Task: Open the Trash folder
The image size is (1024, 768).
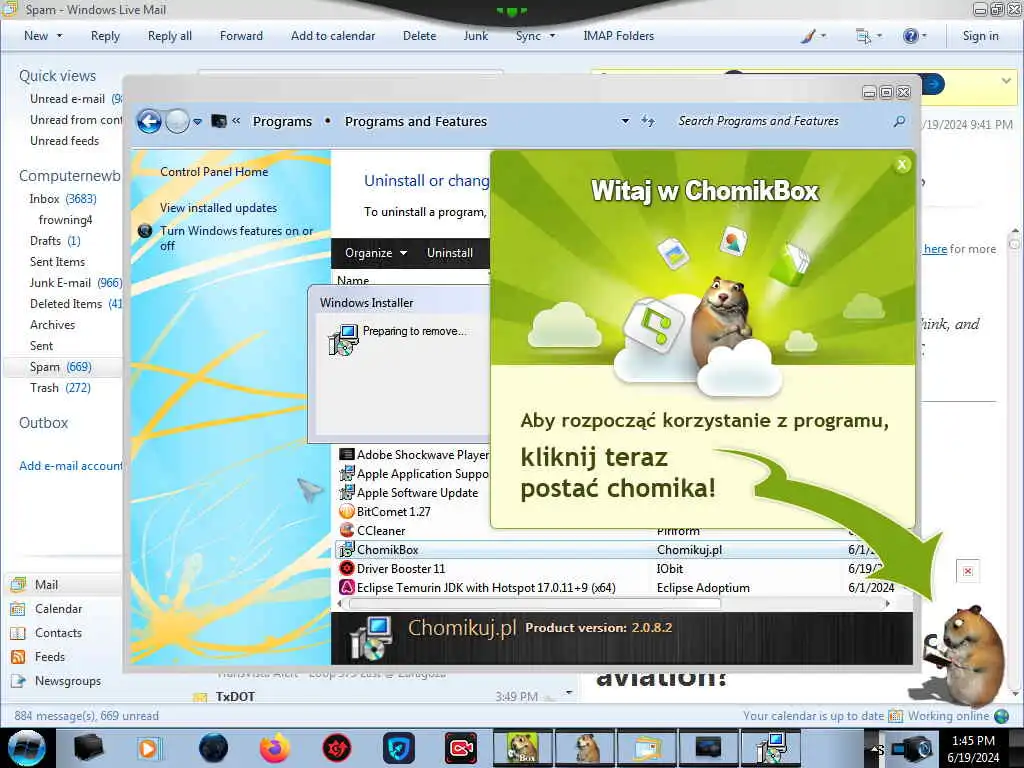Action: [60, 388]
